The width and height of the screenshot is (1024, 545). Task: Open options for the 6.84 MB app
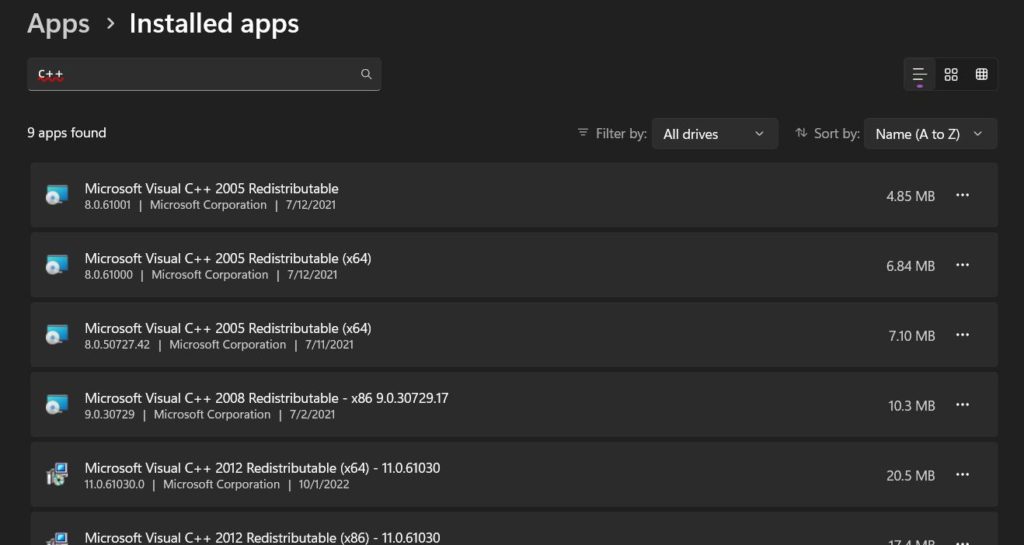963,265
